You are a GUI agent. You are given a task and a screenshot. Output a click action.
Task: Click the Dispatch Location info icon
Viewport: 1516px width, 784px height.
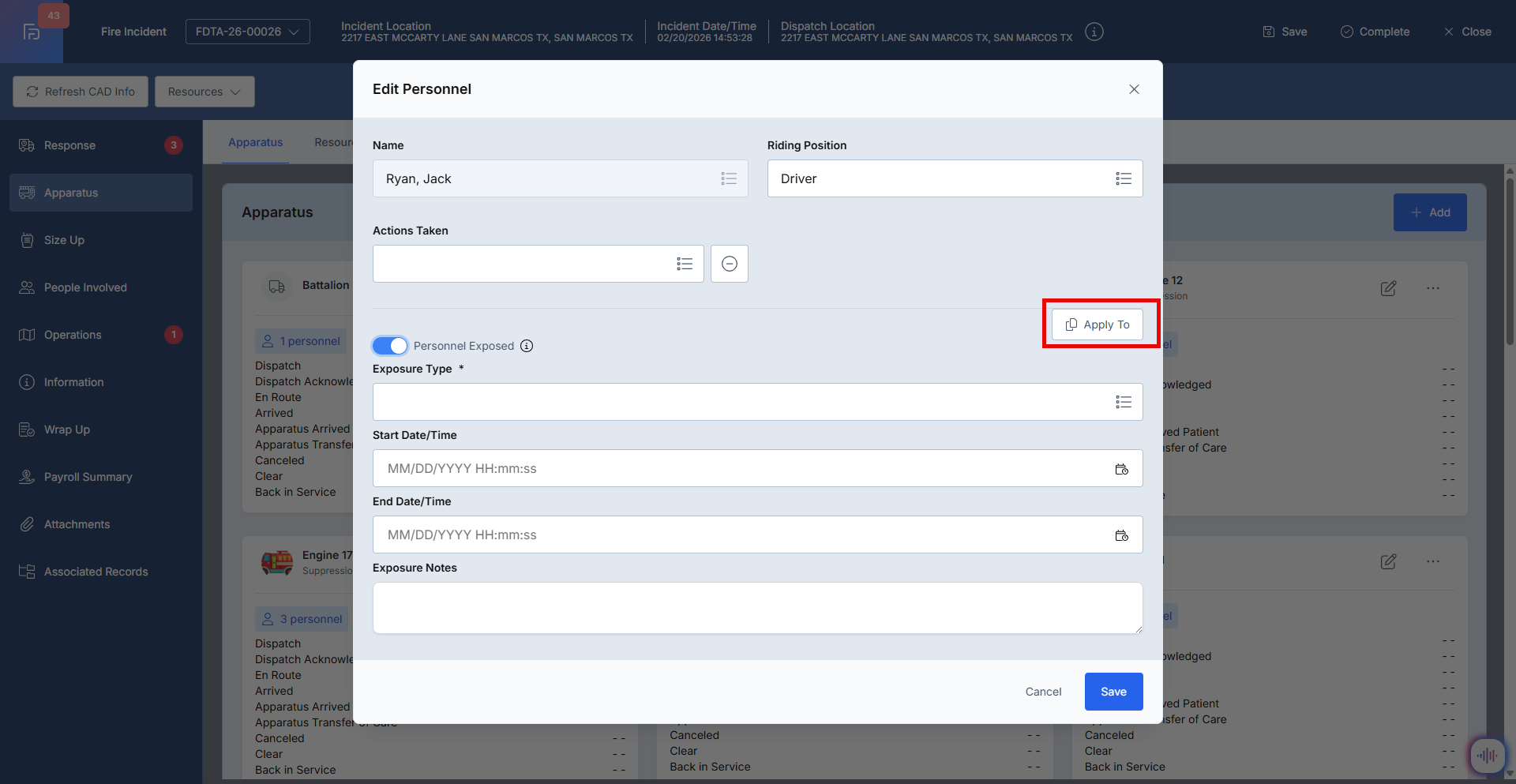pyautogui.click(x=1094, y=32)
